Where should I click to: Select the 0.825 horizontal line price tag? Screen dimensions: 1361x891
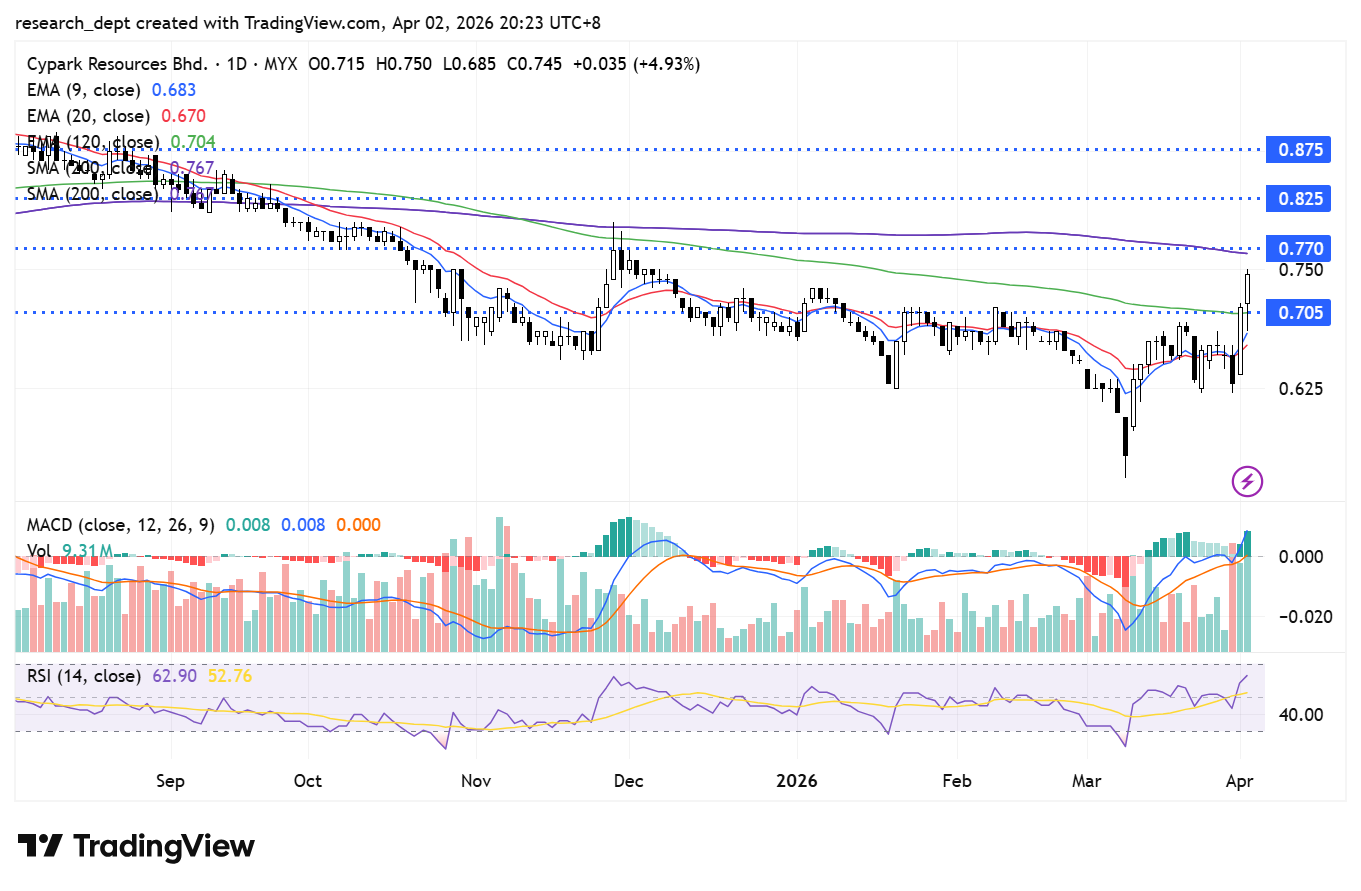1300,199
